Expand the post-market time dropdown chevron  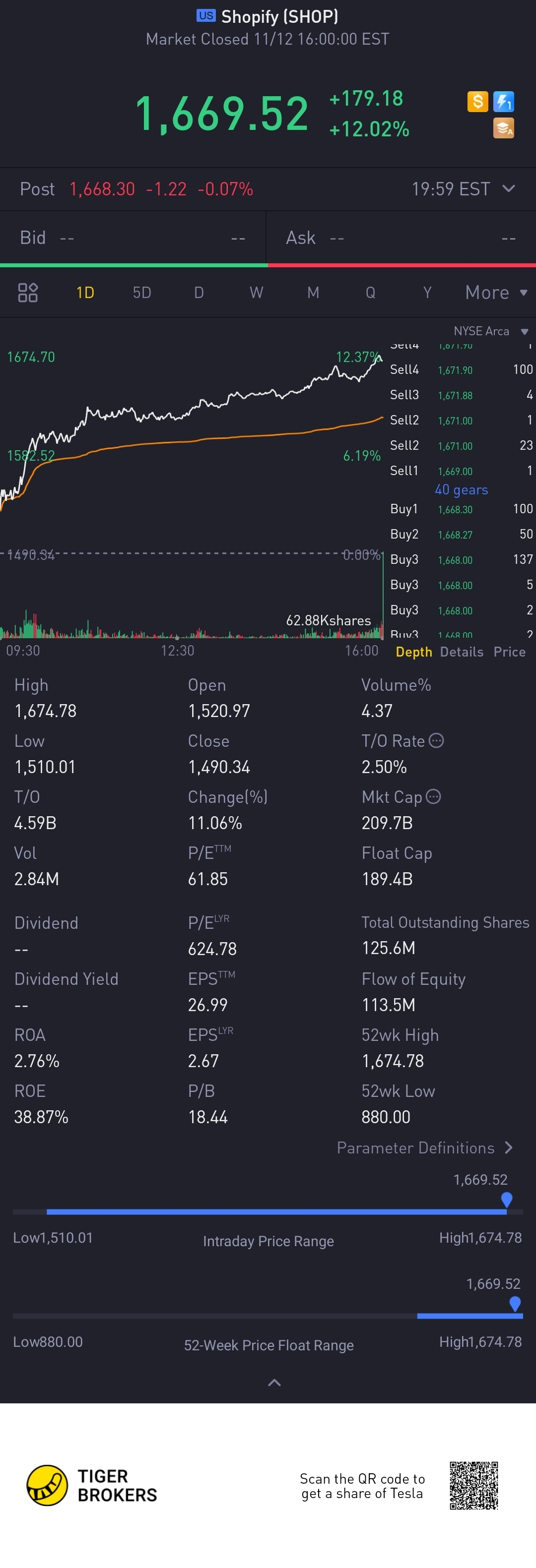click(509, 189)
